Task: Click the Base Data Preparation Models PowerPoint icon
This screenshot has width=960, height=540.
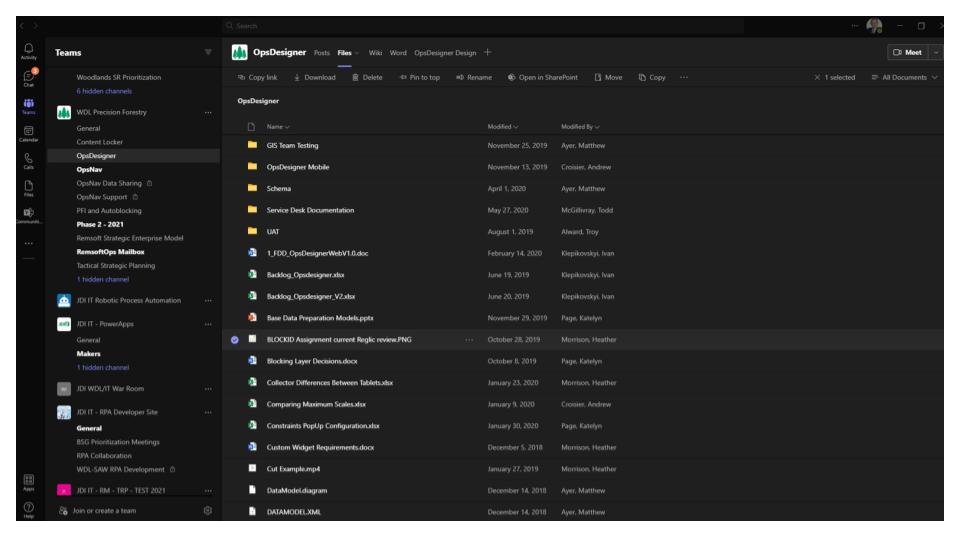Action: [252, 317]
